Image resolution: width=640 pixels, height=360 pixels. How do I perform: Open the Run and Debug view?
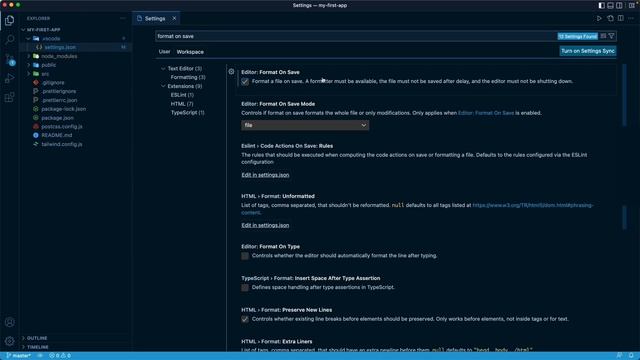[9, 78]
